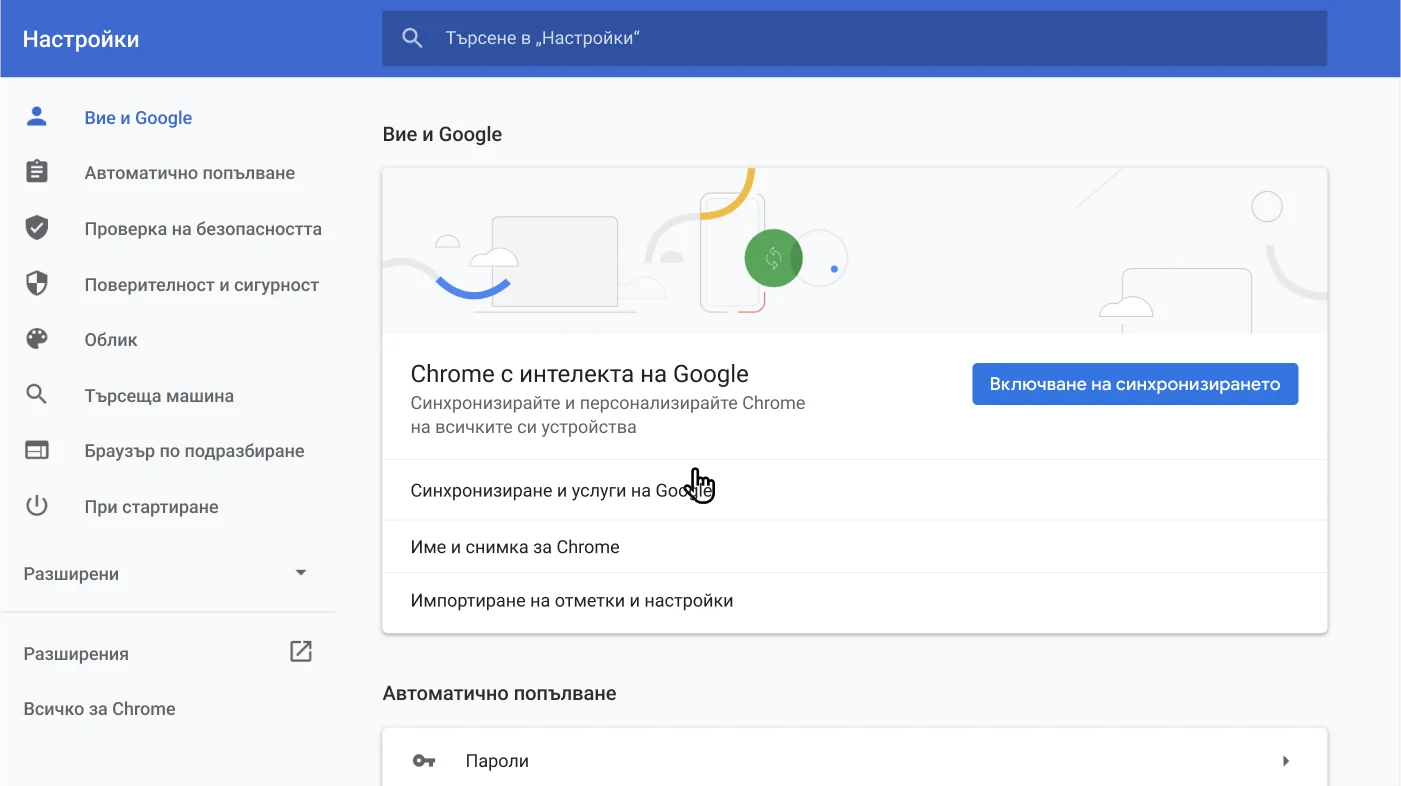Screen dimensions: 1401x786
Task: Select the person icon for Вие и Google
Action: (x=36, y=116)
